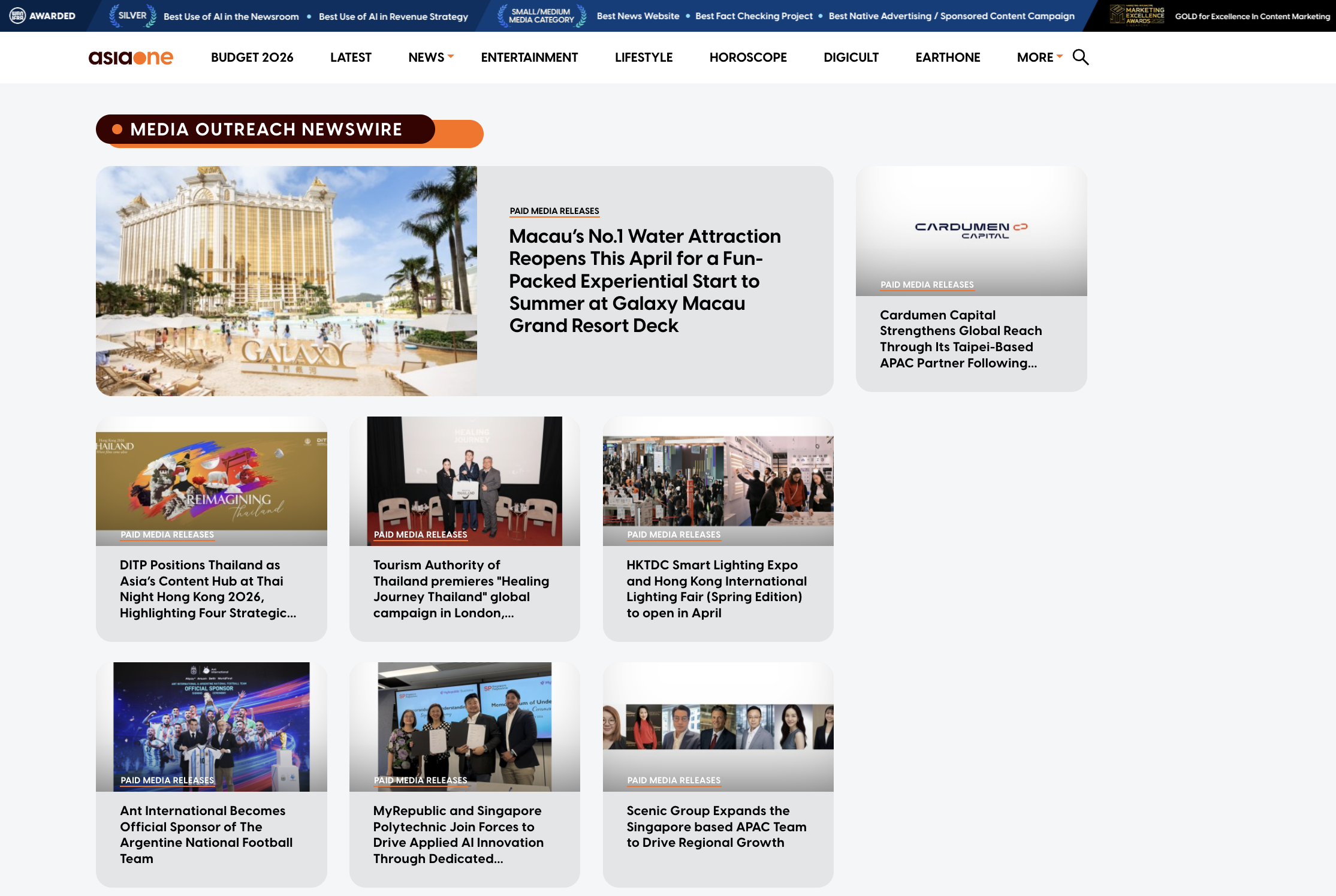Click the orange bullet beside Media Outreach Newswire

click(x=117, y=128)
